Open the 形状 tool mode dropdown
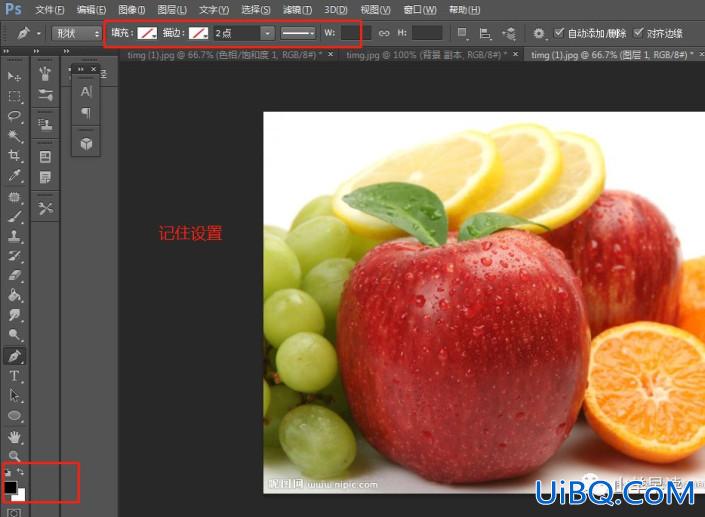 76,33
